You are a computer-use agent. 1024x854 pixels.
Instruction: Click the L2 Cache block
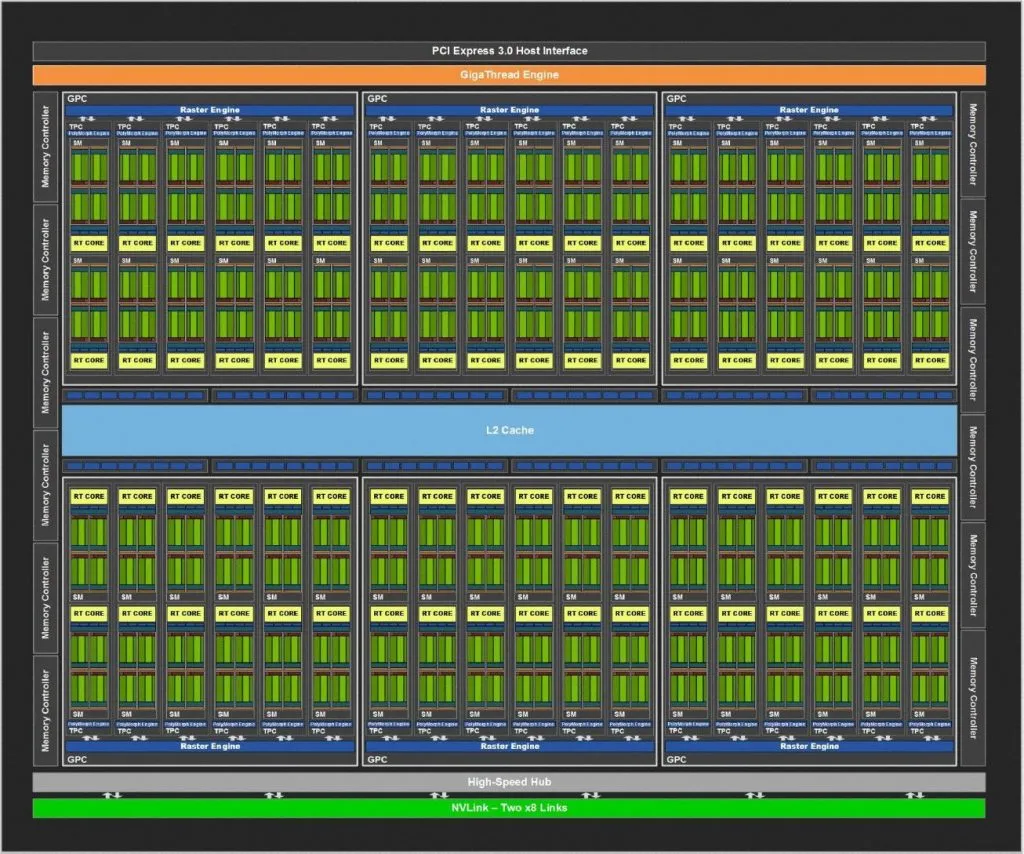click(x=509, y=430)
